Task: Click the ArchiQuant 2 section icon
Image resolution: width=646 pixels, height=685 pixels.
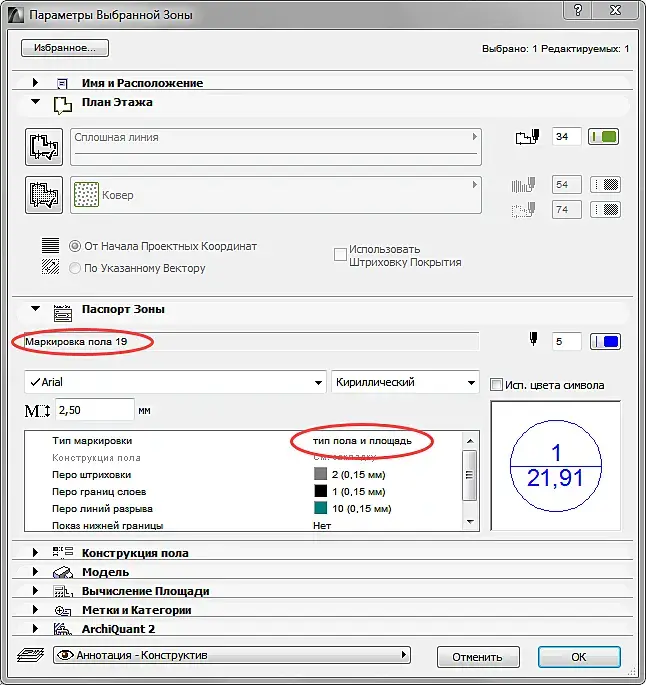Action: click(x=62, y=629)
